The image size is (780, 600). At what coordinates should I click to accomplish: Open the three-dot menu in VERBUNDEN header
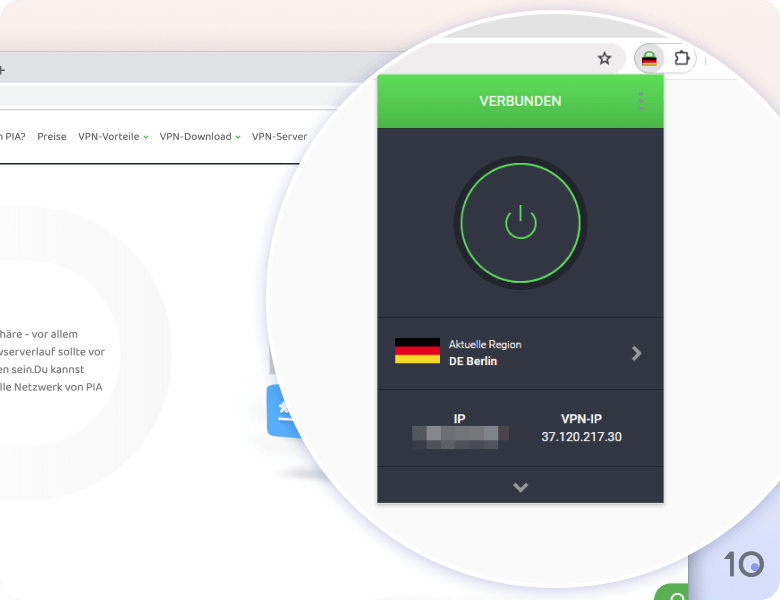point(641,101)
